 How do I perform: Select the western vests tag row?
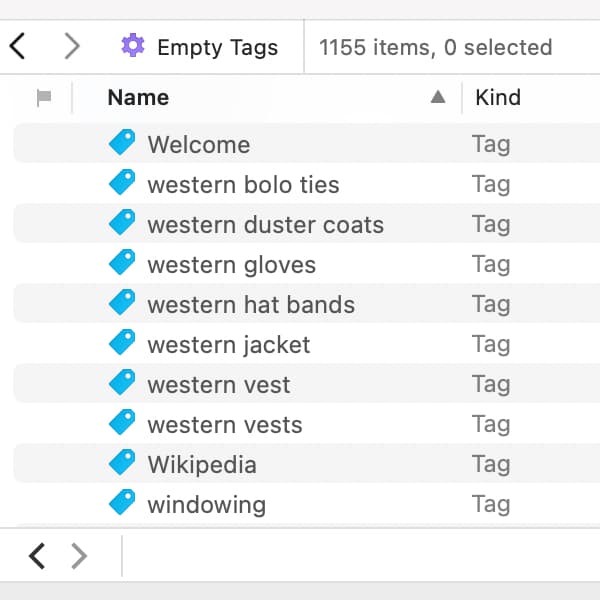pos(225,424)
